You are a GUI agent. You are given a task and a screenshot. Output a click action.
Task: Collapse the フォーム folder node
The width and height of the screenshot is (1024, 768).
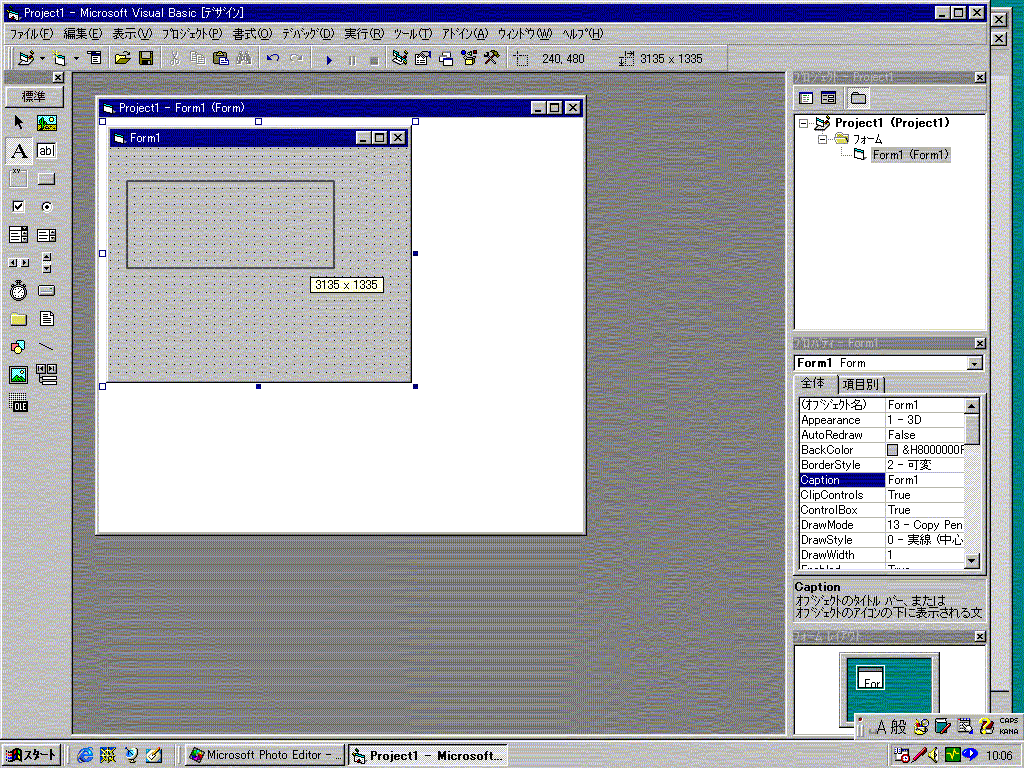point(823,139)
